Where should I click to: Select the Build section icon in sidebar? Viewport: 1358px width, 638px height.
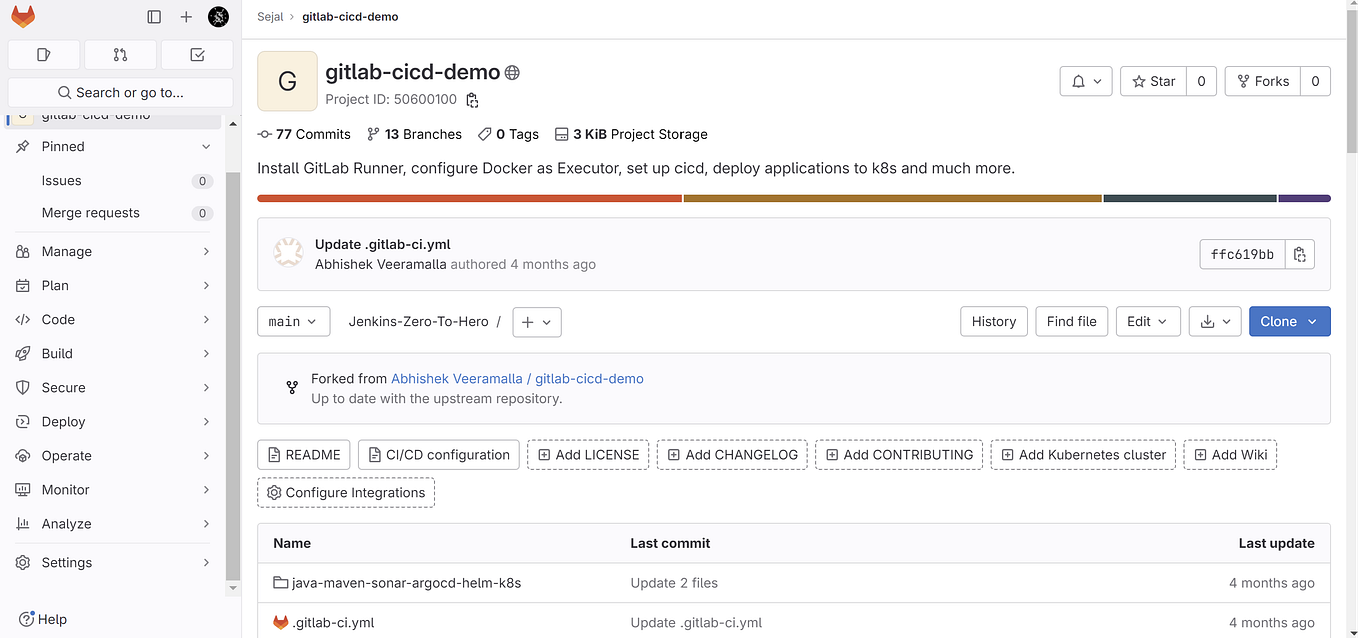click(24, 353)
